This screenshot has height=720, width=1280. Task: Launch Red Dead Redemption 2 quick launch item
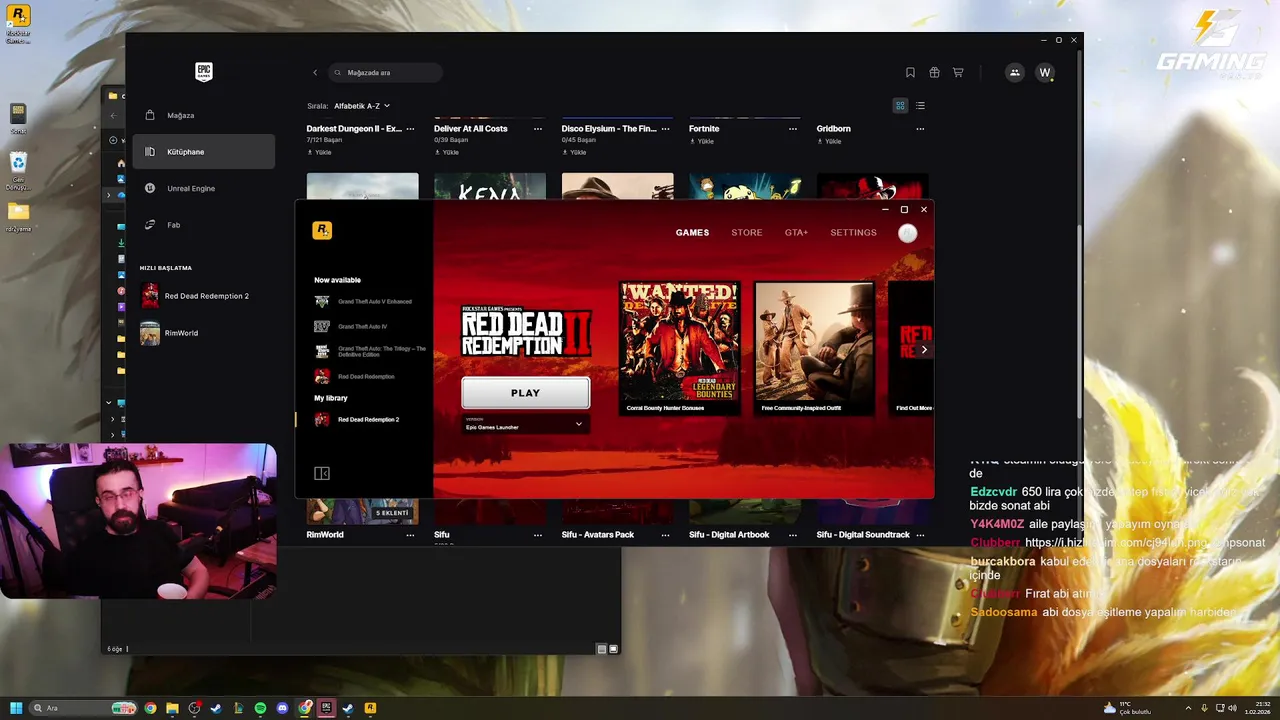click(204, 296)
